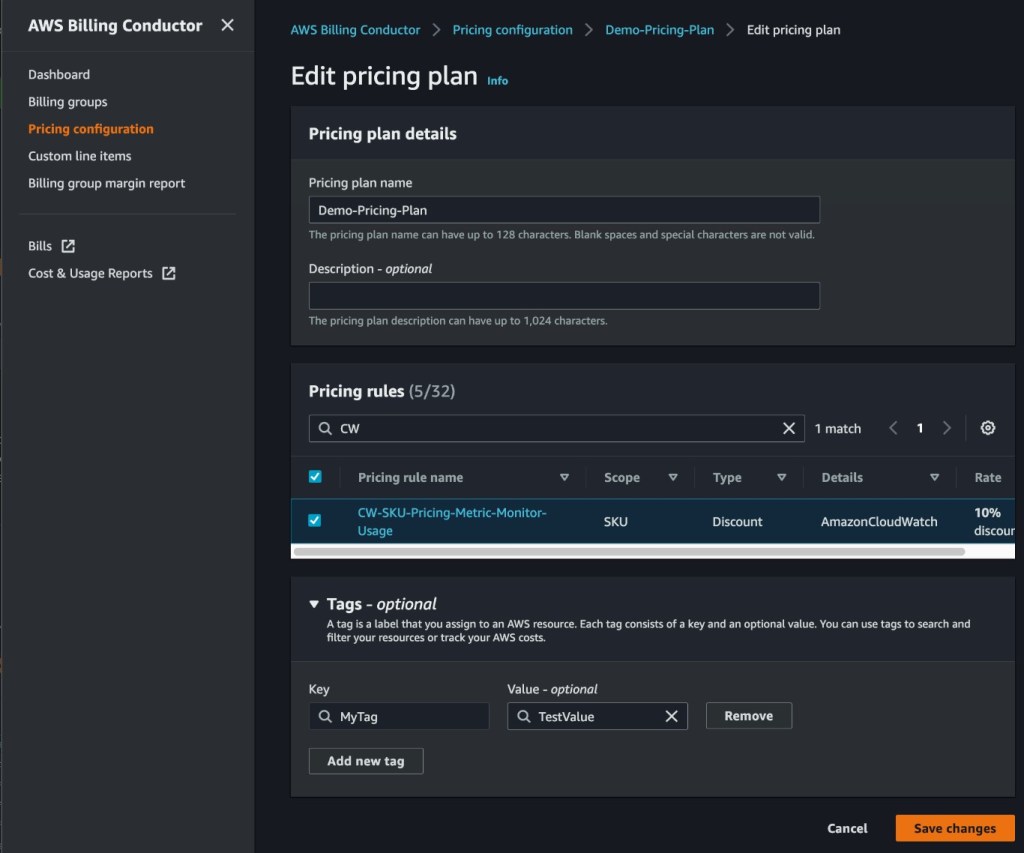Remove the MyTag tag
The image size is (1024, 853).
748,716
